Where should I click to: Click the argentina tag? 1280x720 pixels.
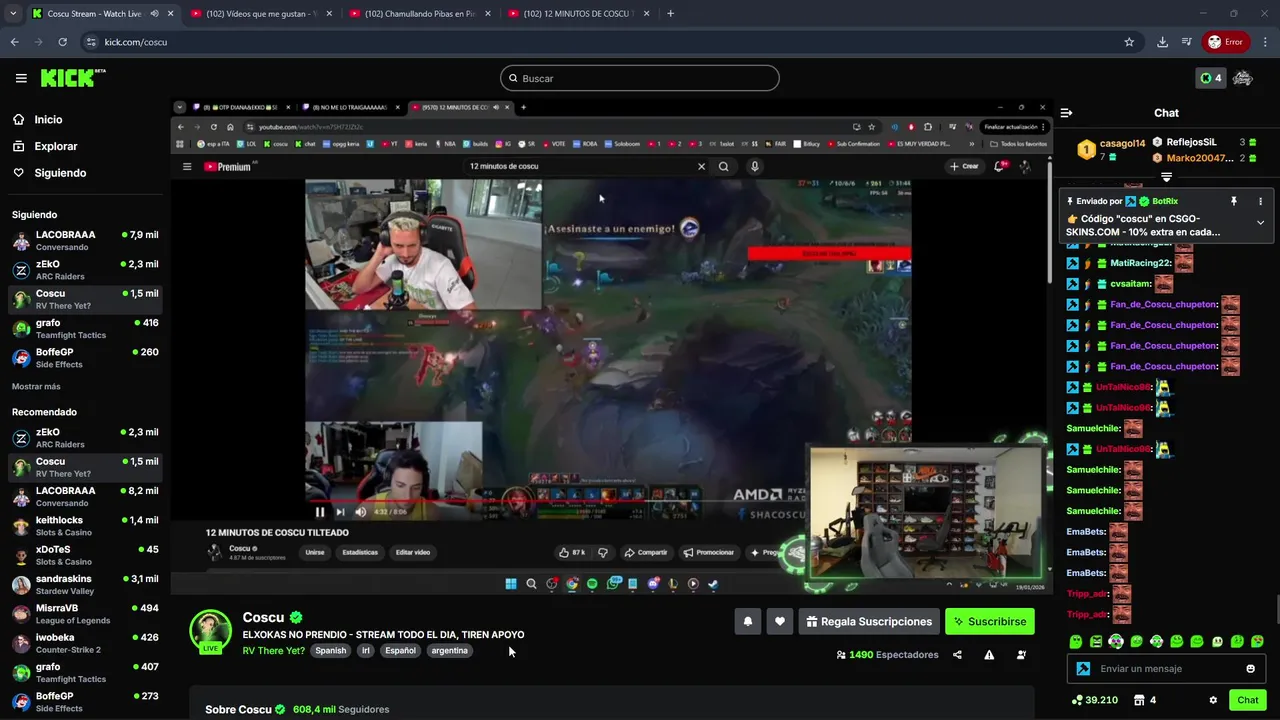pyautogui.click(x=449, y=651)
